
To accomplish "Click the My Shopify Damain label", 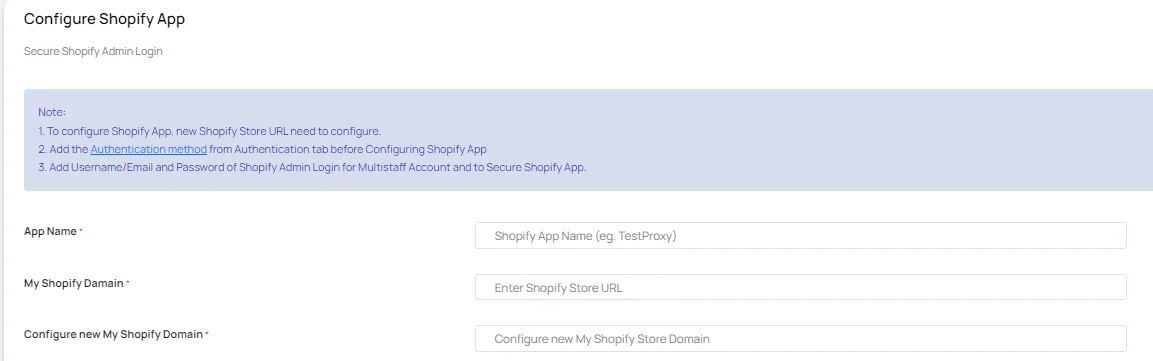I will point(74,283).
